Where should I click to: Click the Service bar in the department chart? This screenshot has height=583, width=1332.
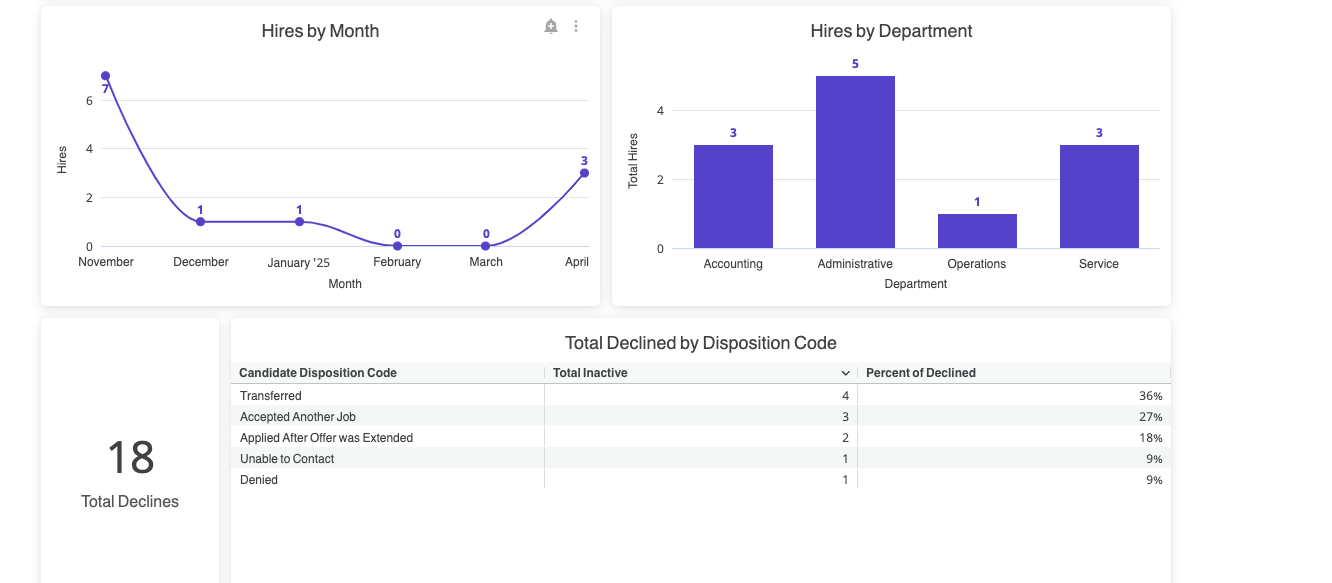(x=1099, y=196)
